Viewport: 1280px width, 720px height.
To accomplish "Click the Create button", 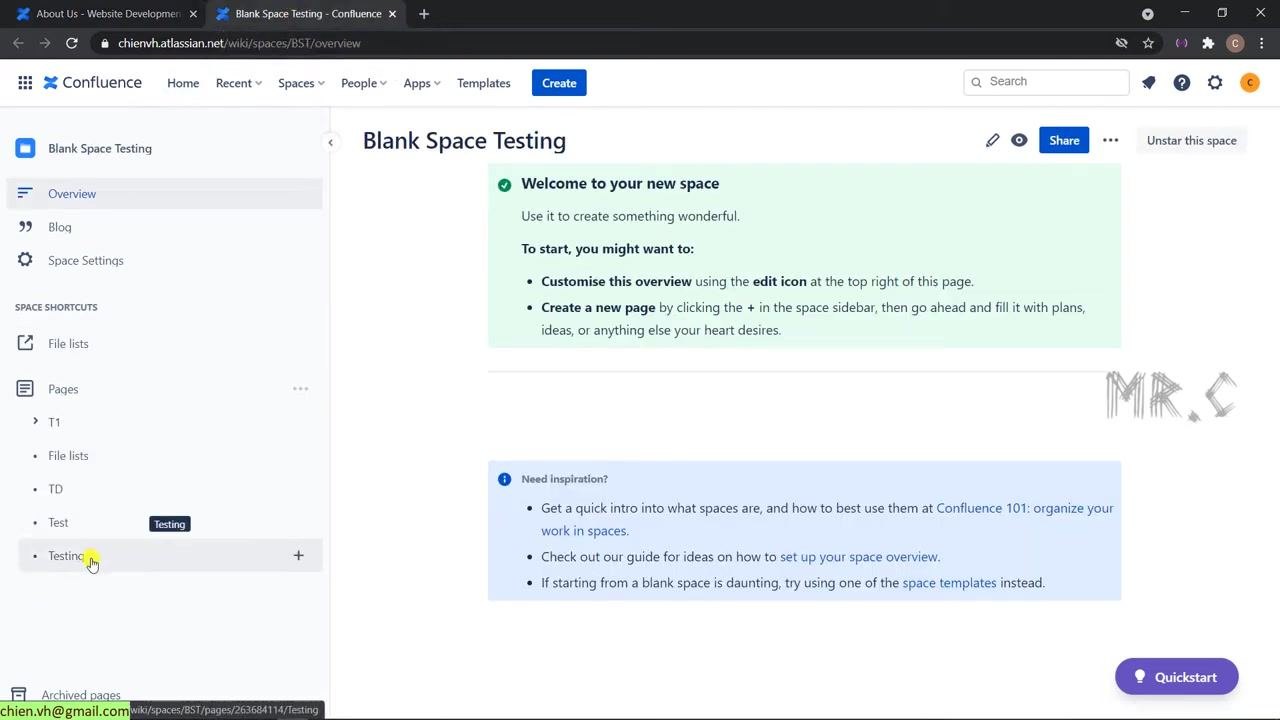I will (x=559, y=83).
